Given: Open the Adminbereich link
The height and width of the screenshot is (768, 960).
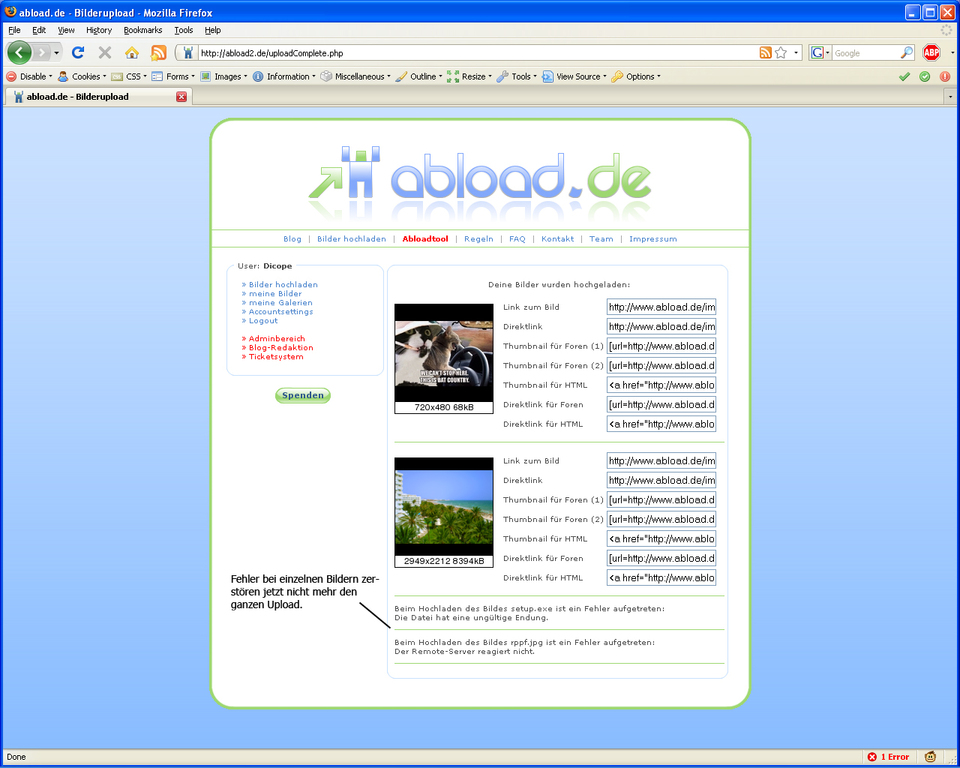Looking at the screenshot, I should 277,339.
